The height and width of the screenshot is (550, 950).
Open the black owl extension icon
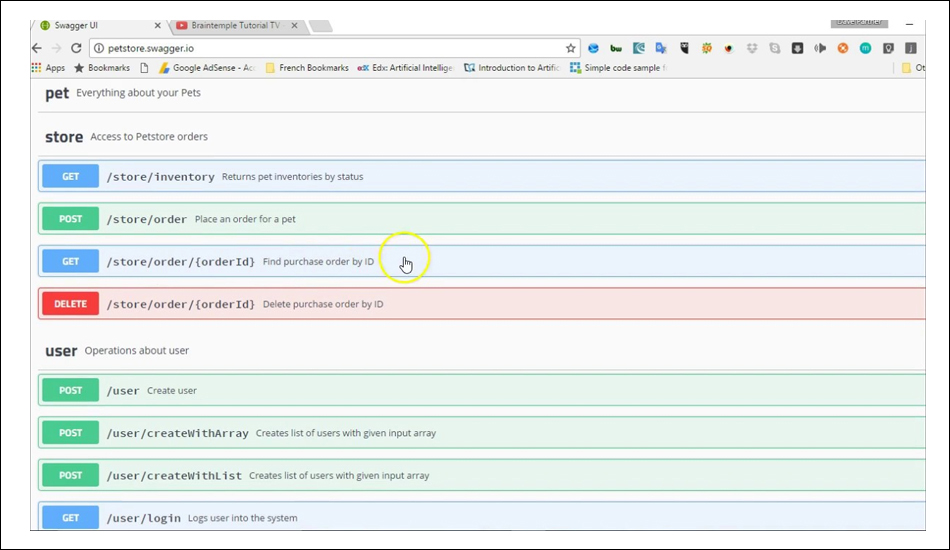click(684, 48)
